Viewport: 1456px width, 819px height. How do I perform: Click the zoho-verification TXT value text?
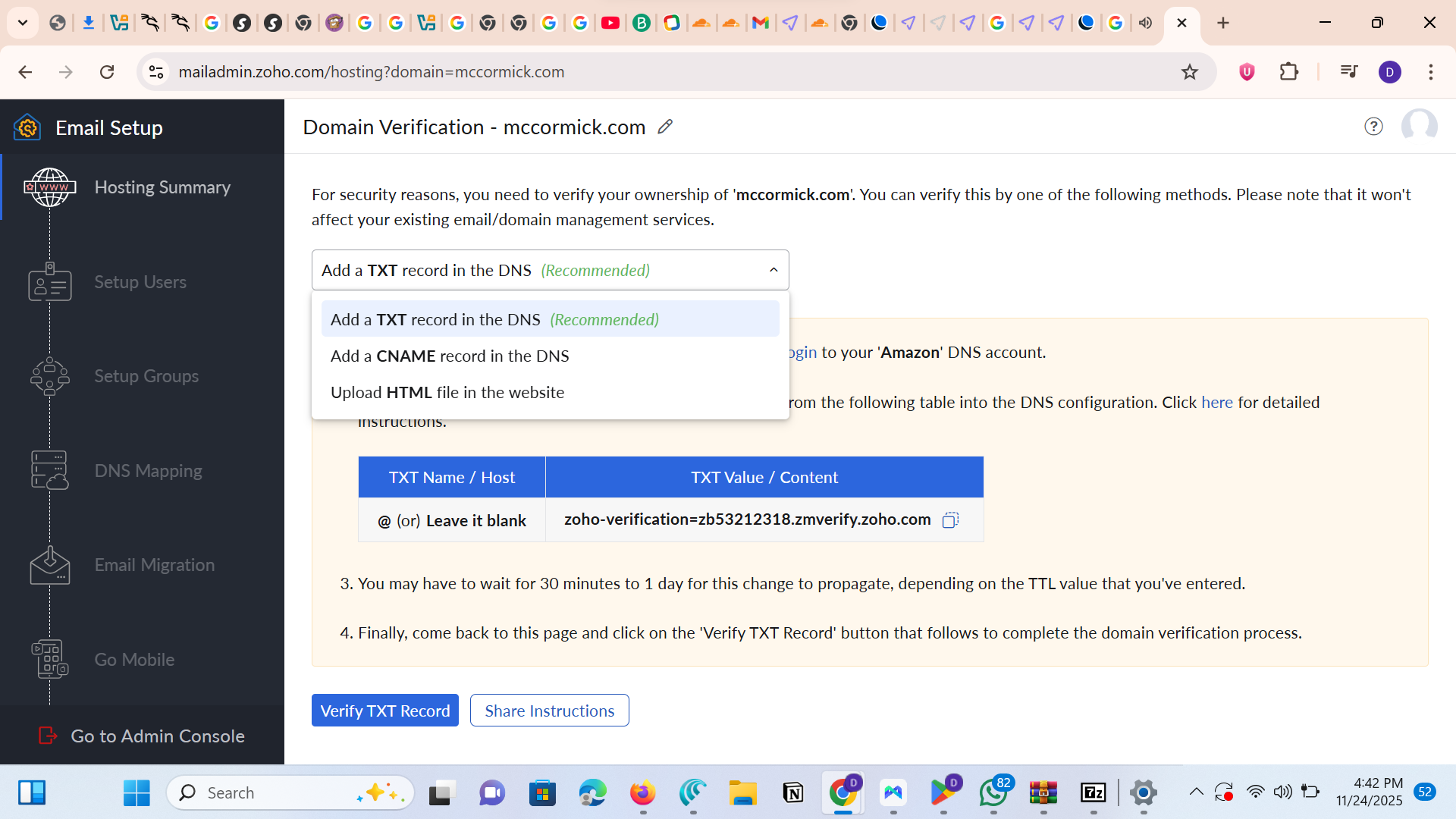point(748,519)
